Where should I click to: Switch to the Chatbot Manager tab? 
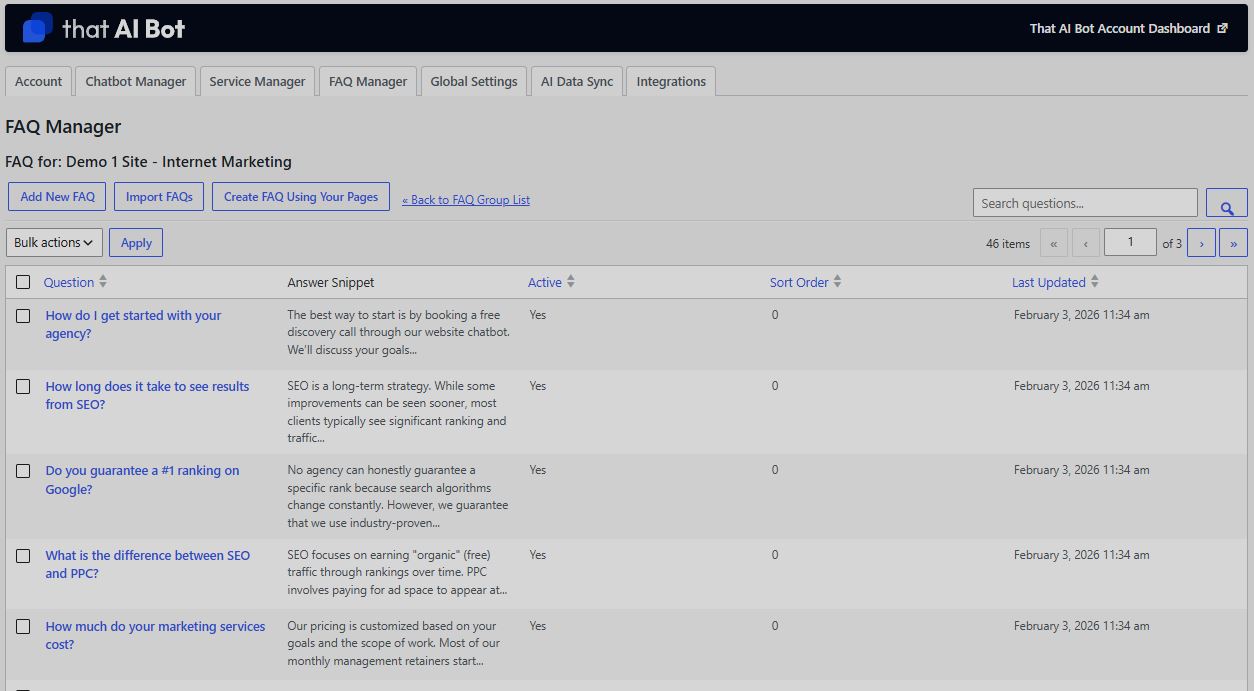136,81
